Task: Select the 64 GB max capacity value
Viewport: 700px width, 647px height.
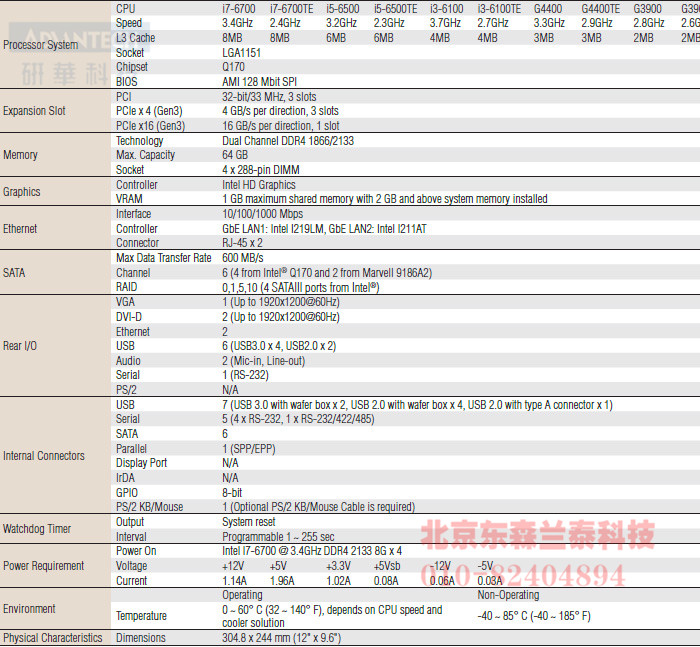Action: coord(235,155)
